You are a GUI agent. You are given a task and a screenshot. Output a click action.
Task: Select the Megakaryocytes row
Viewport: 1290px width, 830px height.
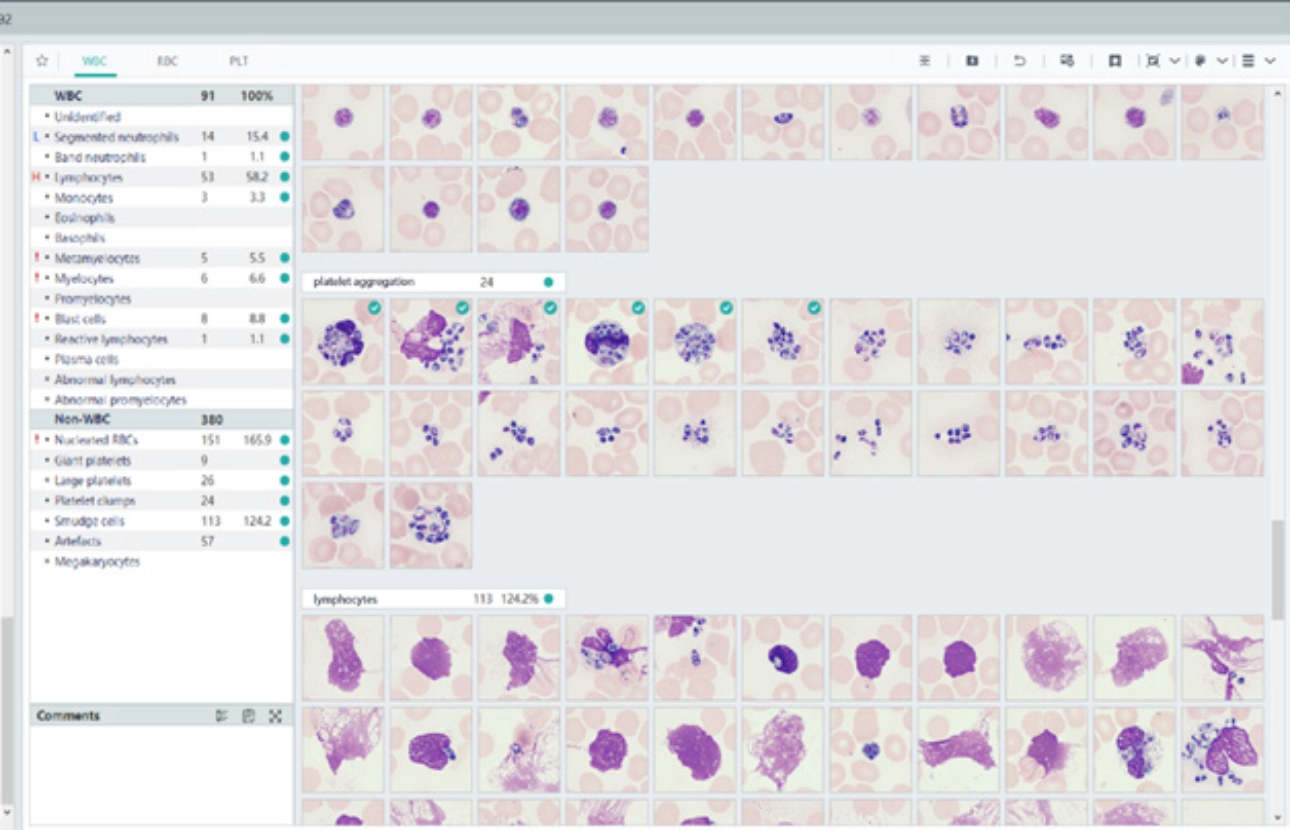click(161, 561)
